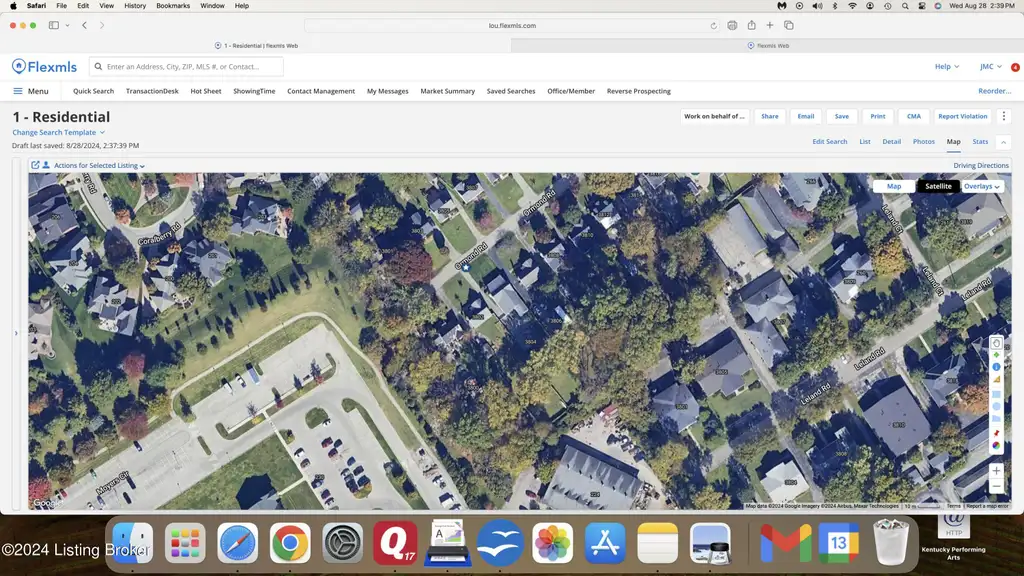The height and width of the screenshot is (576, 1024).
Task: Choose the polygon draw shape tool
Action: pos(996,419)
